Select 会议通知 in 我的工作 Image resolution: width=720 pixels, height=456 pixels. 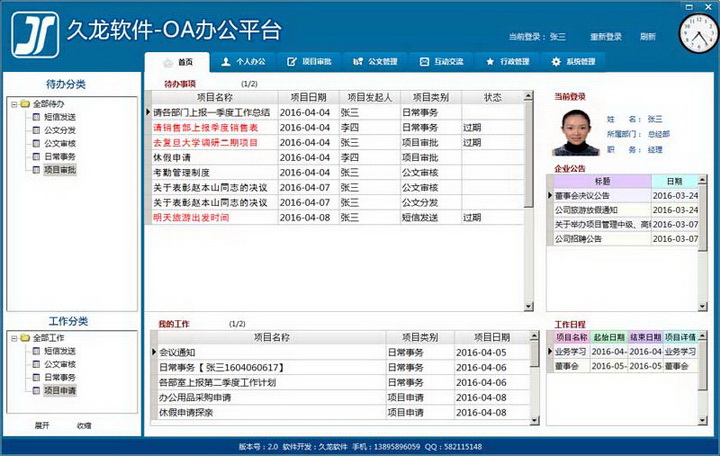[343, 353]
